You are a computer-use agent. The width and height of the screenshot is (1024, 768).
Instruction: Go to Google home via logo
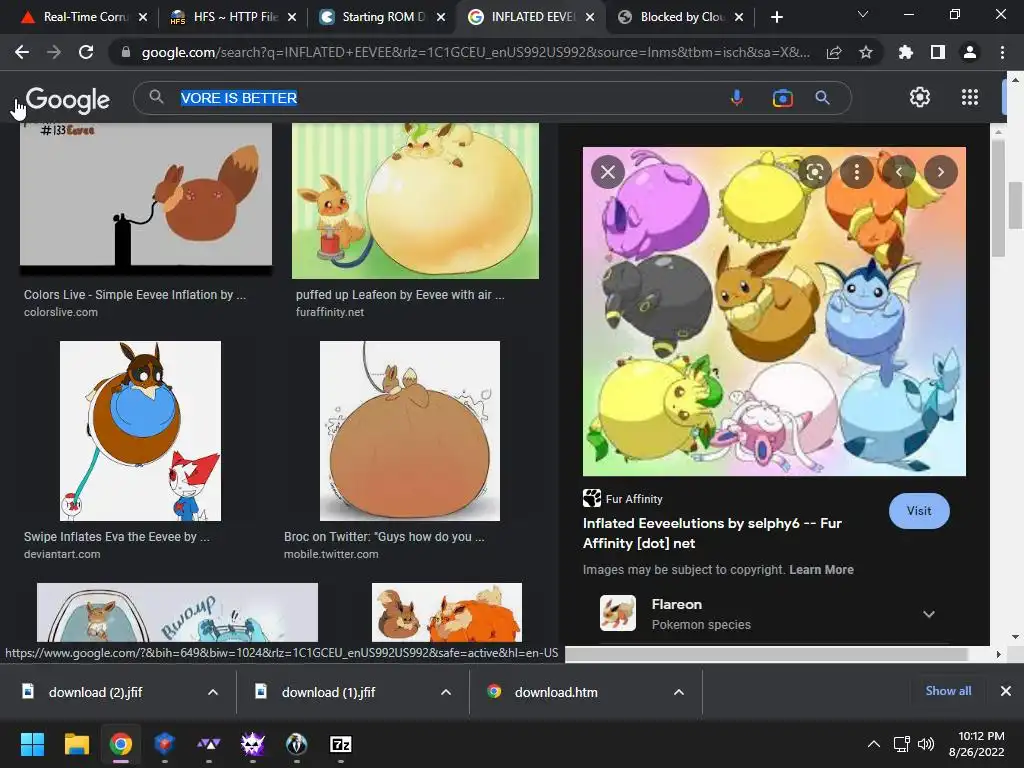click(67, 99)
